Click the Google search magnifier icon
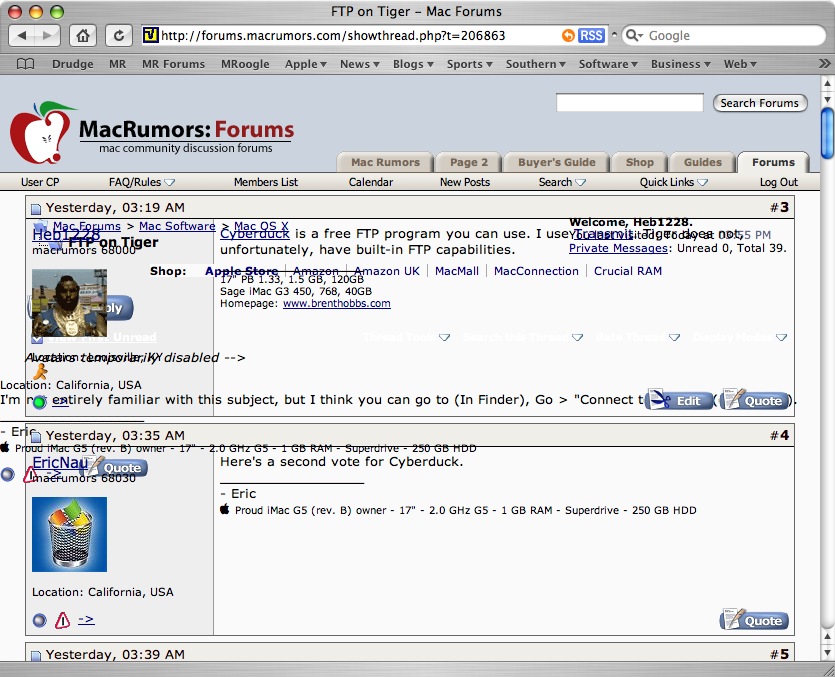 click(632, 36)
